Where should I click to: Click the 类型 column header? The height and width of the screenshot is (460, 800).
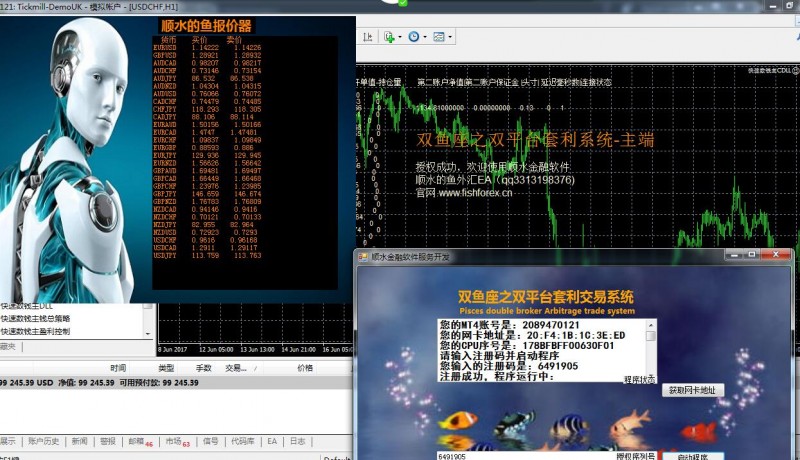click(166, 368)
